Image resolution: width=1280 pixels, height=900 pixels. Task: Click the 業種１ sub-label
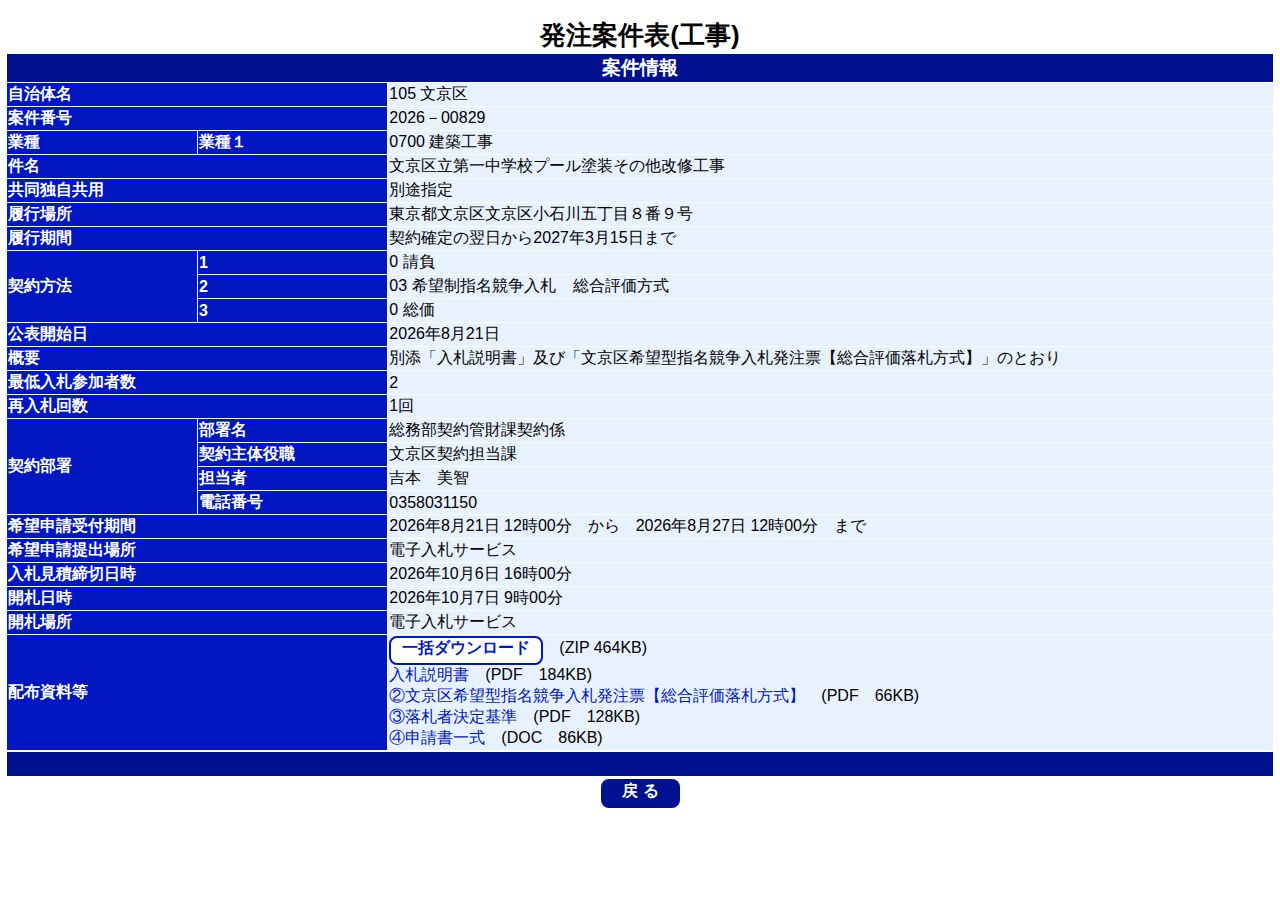click(292, 142)
